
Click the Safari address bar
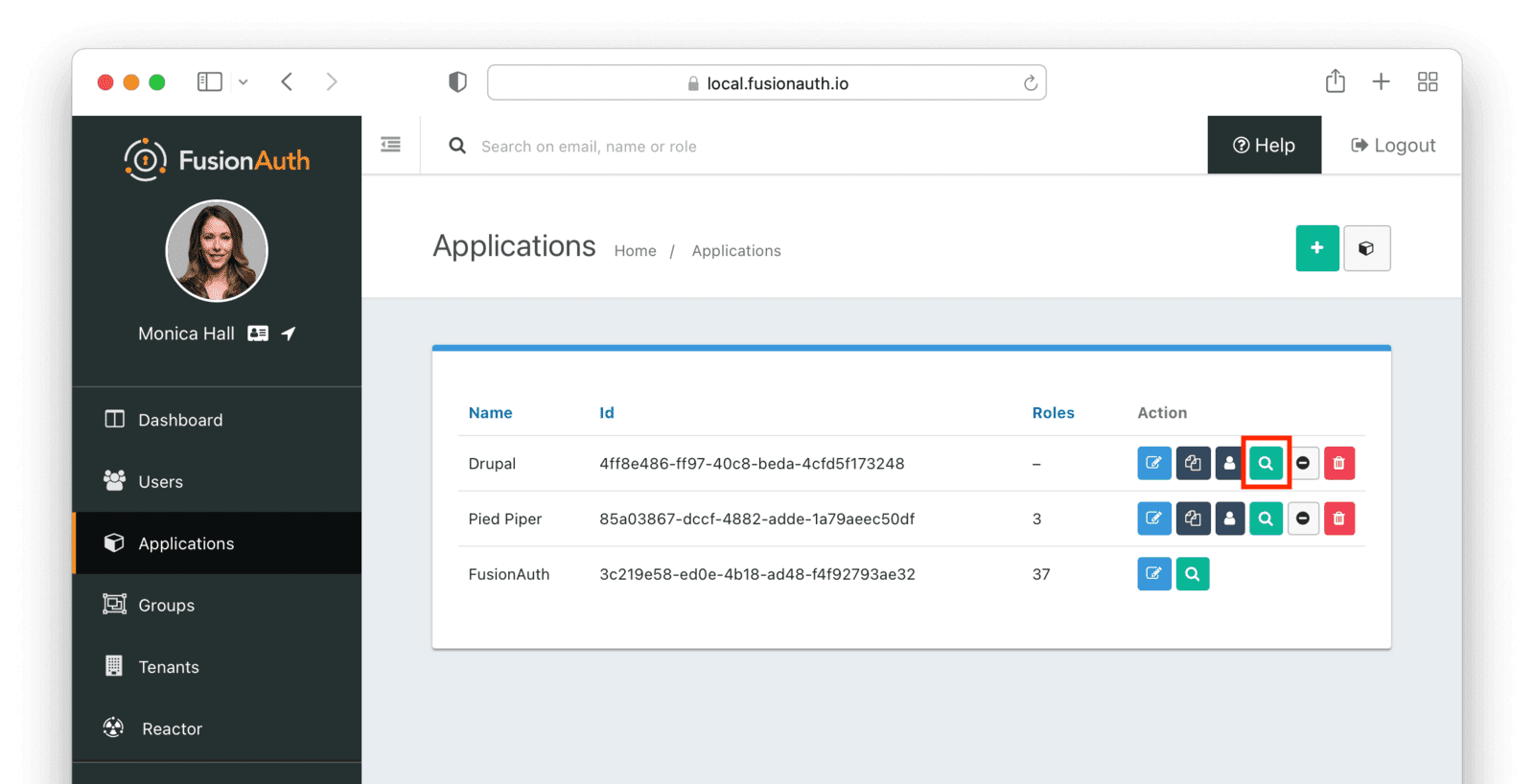[766, 82]
